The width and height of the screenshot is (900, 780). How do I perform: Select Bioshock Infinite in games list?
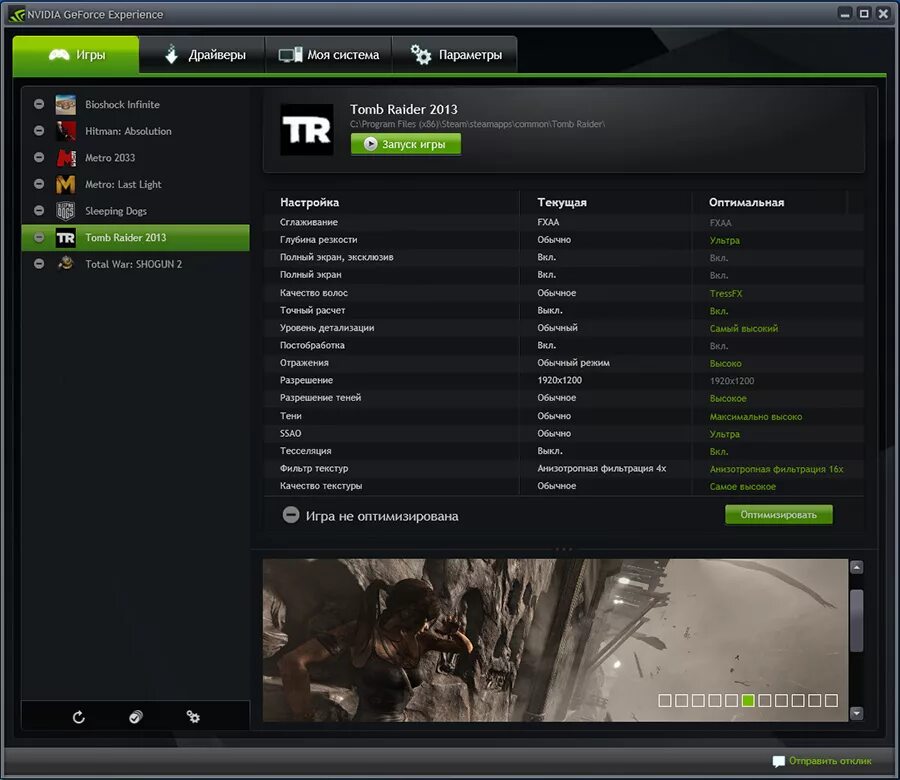tap(135, 104)
